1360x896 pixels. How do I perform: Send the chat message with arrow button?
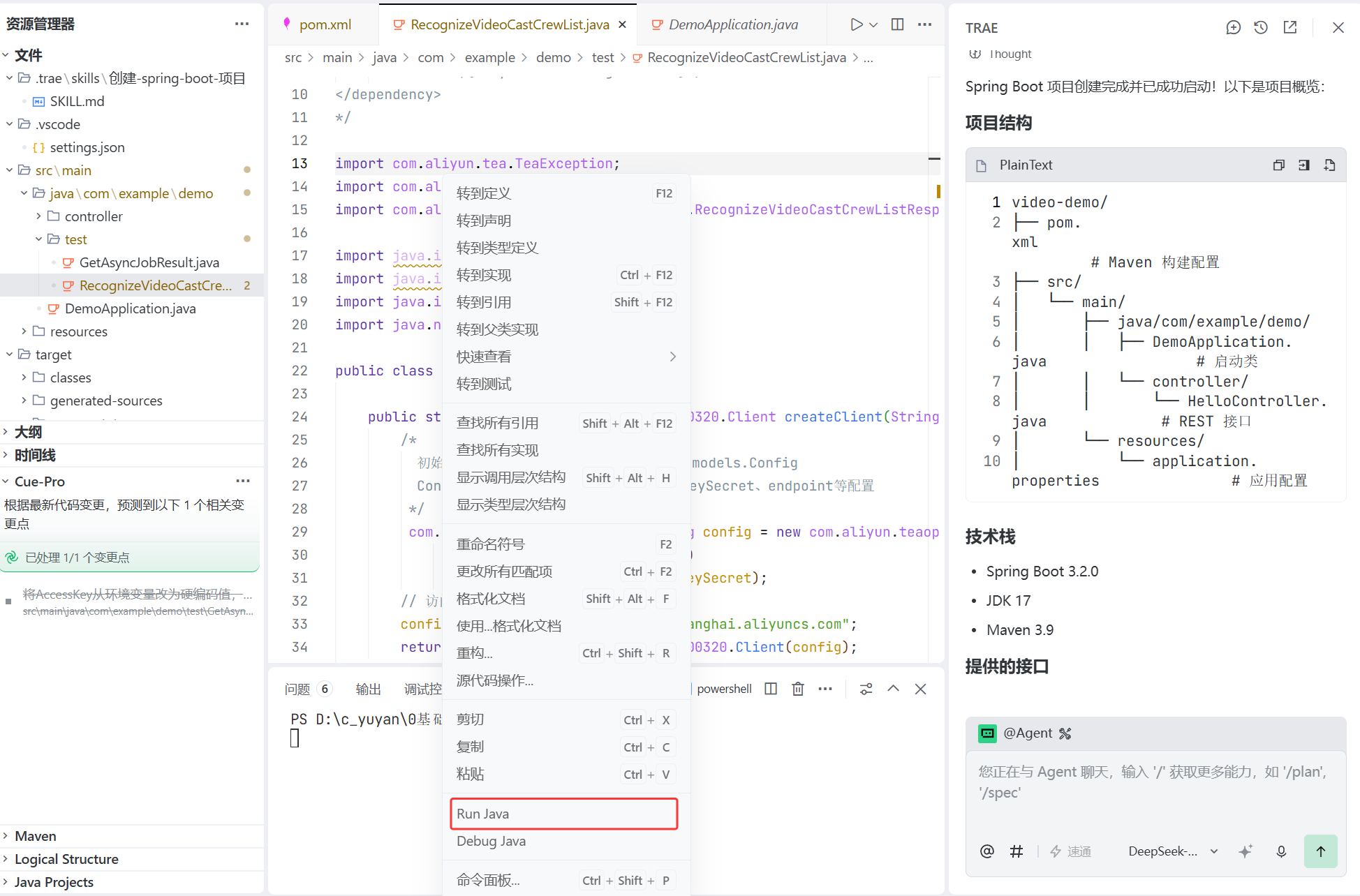1321,851
